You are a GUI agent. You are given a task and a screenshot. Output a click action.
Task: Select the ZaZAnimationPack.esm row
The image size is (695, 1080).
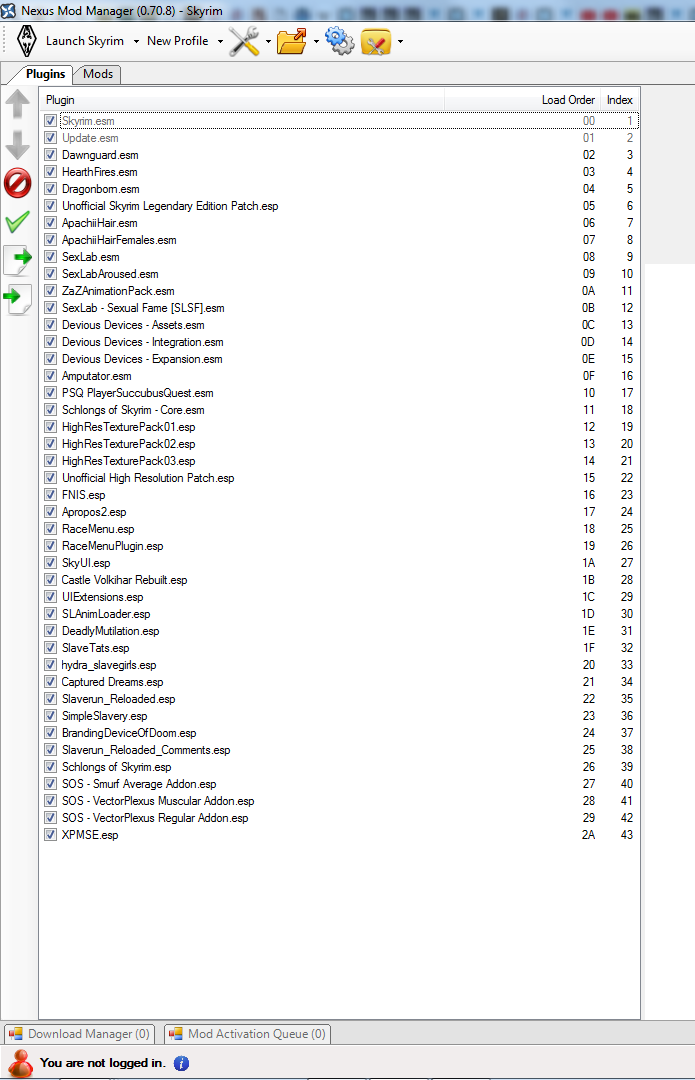click(x=339, y=291)
